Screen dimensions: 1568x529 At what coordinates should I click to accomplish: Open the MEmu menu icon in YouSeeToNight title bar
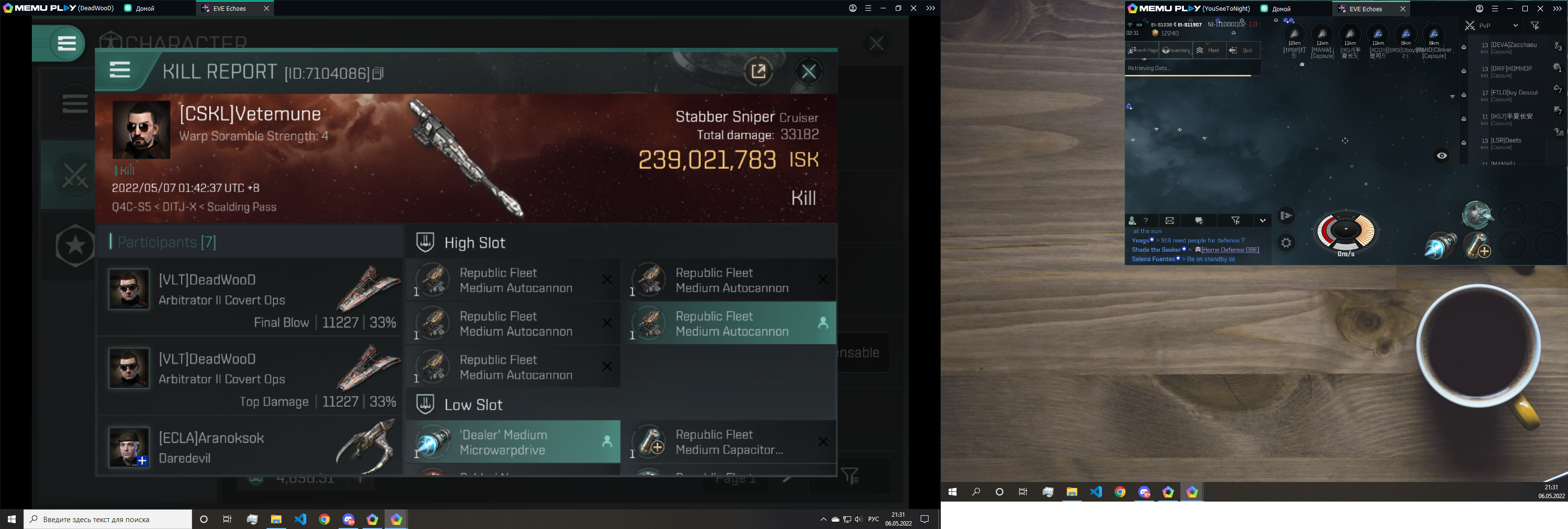1494,8
